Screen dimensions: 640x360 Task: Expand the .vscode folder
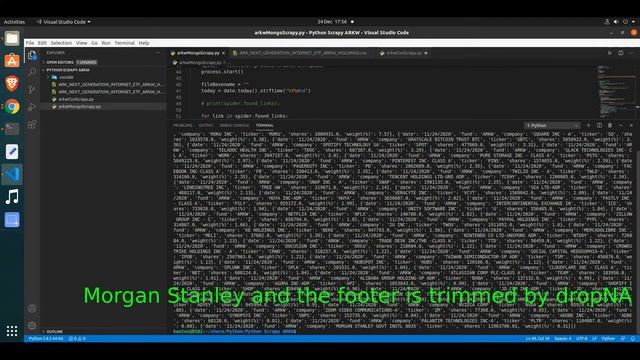click(x=66, y=77)
